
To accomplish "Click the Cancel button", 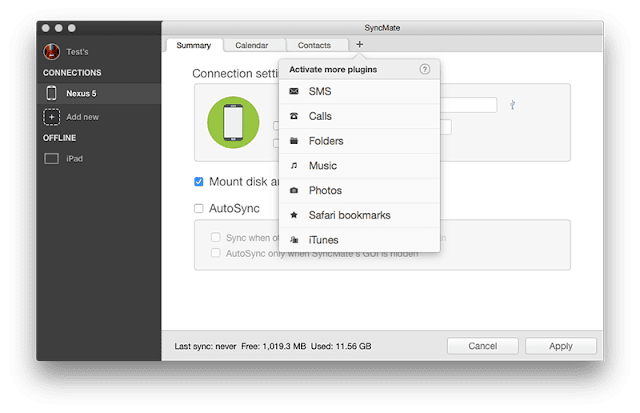I will coord(482,346).
